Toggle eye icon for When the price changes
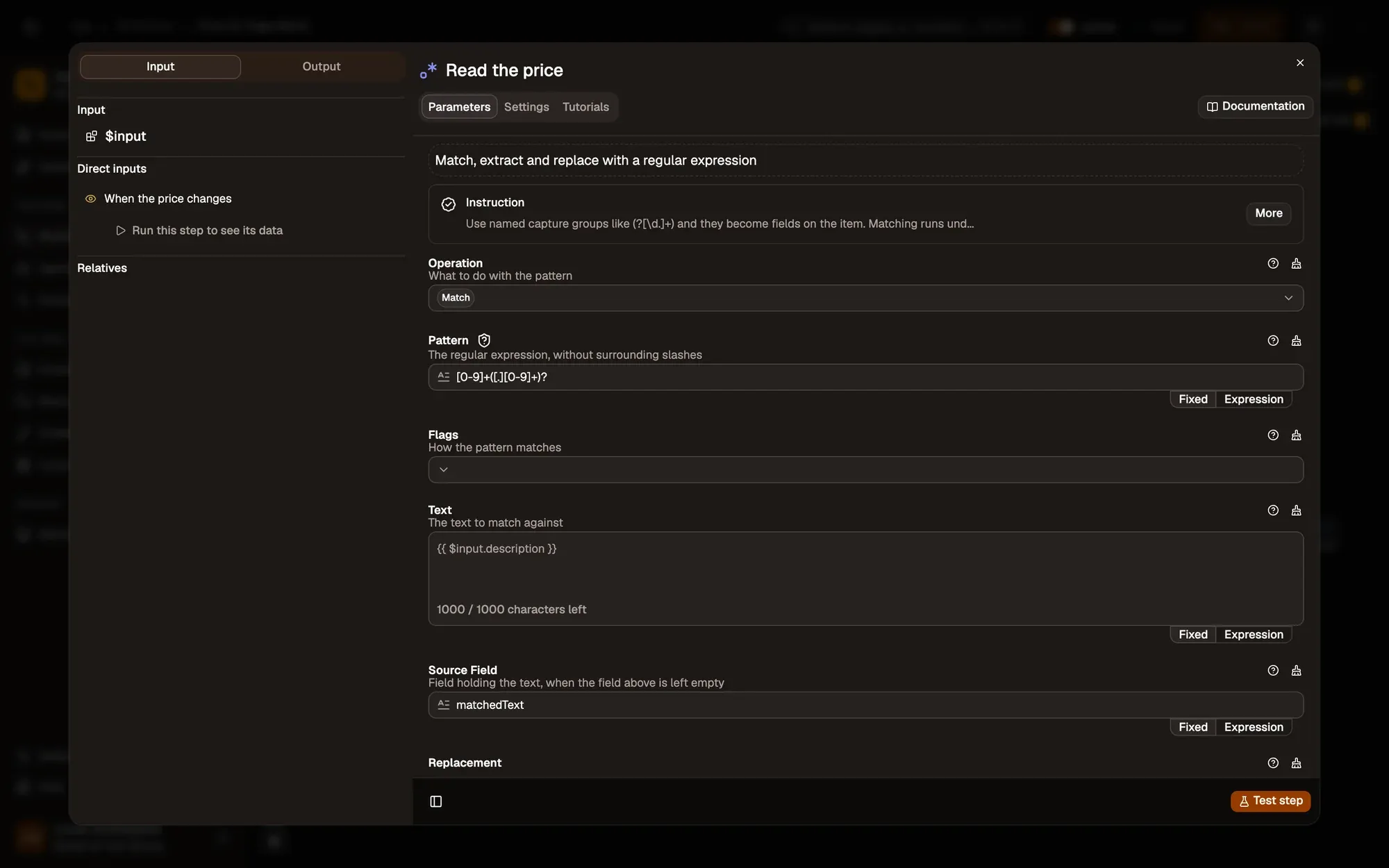The image size is (1389, 868). click(90, 199)
